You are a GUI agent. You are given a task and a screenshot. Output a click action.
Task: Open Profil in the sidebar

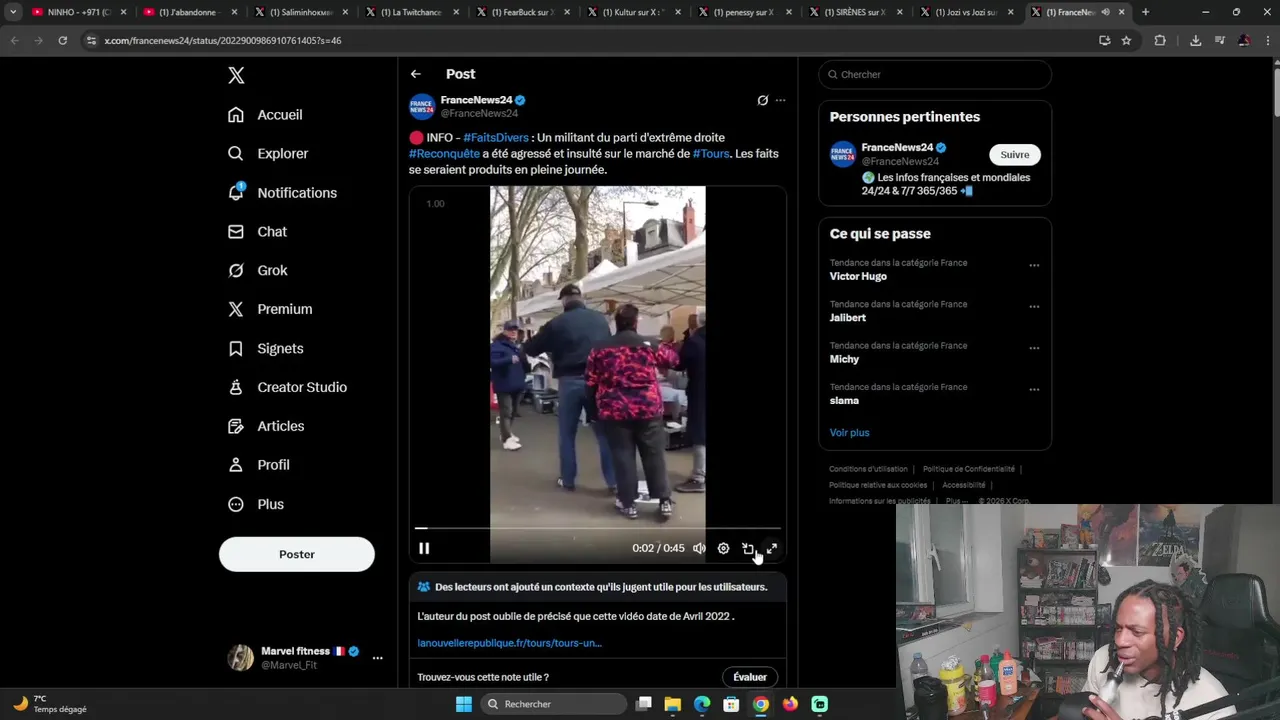coord(258,466)
